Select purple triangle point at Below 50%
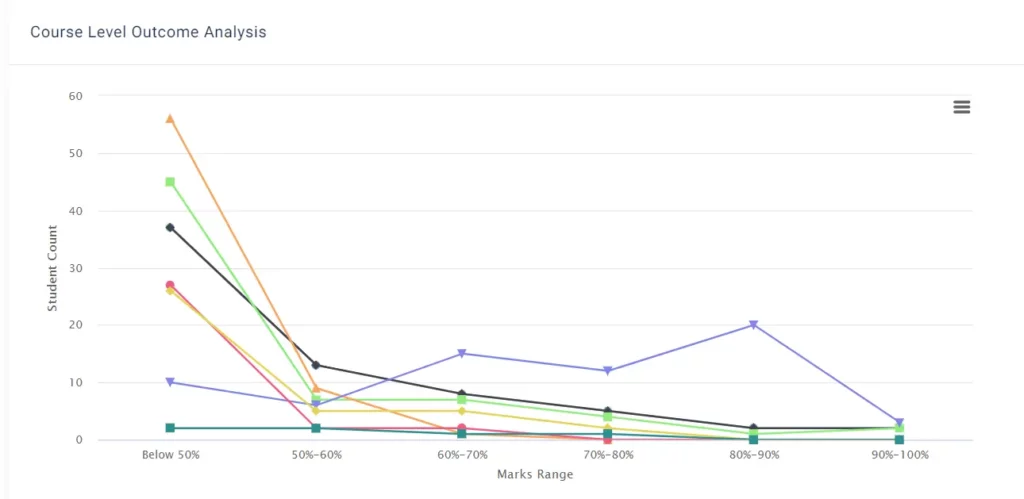This screenshot has width=1024, height=499. (170, 382)
